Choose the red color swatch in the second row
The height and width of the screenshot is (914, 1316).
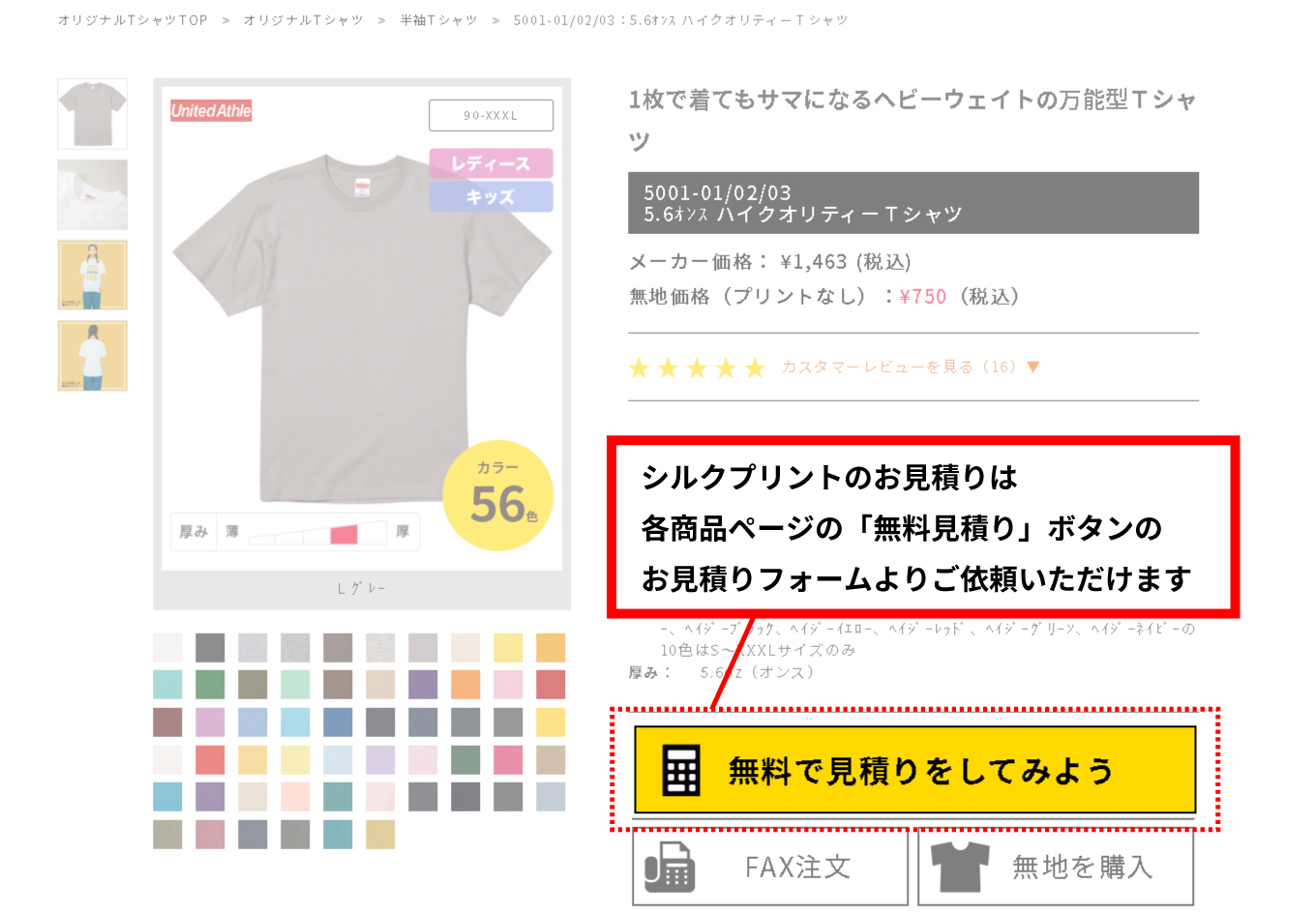(551, 685)
